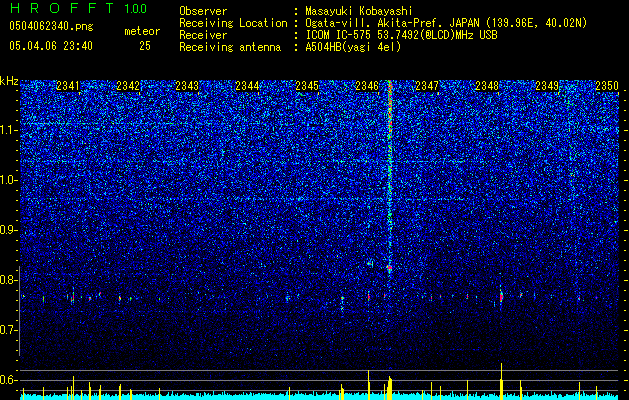
Task: Click the kHz axis unit label
Action: pos(9,81)
